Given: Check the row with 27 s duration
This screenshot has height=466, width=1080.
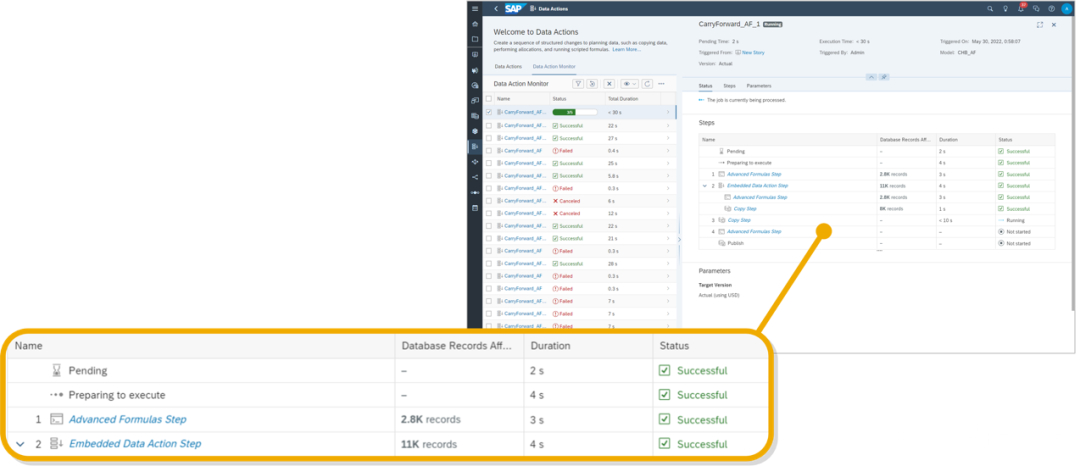Looking at the screenshot, I should pyautogui.click(x=489, y=138).
